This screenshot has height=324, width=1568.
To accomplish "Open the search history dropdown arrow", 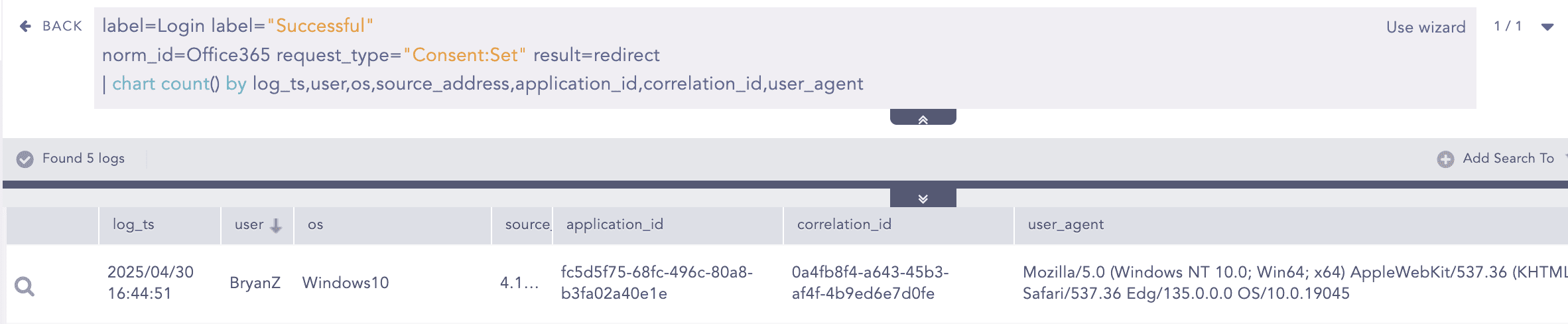I will (x=1547, y=27).
